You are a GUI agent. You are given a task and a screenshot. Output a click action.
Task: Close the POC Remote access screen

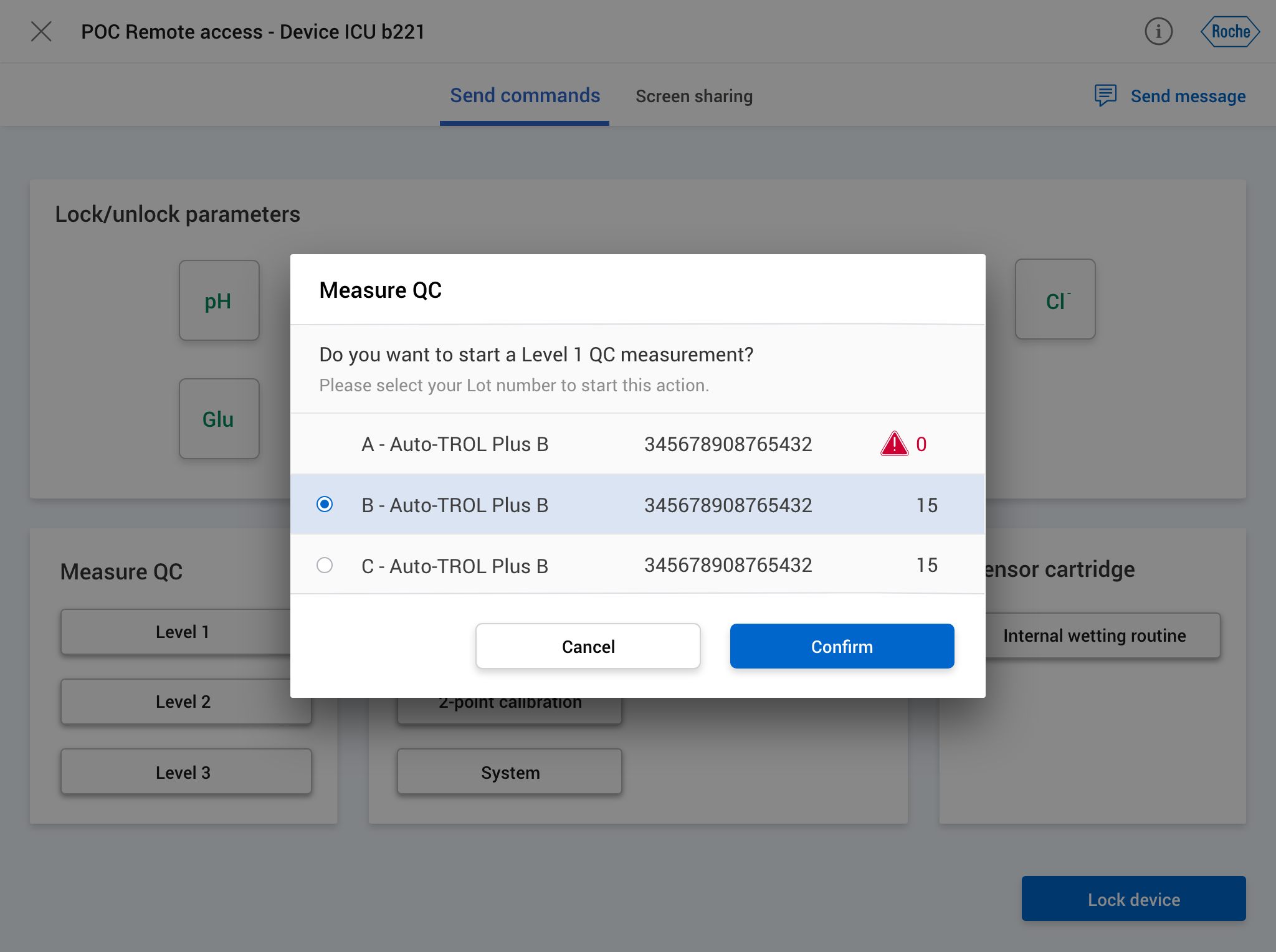coord(41,32)
